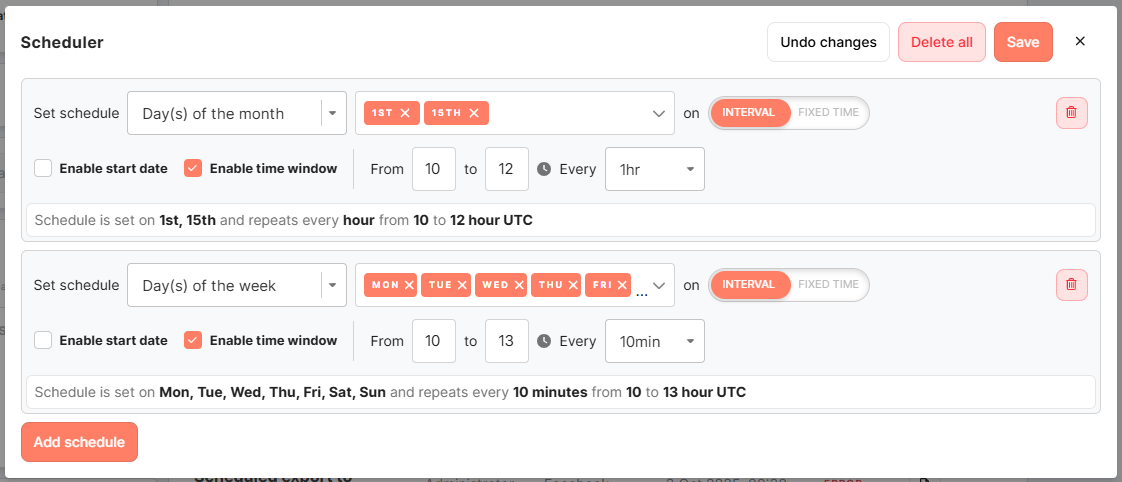Delete the first schedule with trash icon
Image resolution: width=1122 pixels, height=482 pixels.
pos(1071,113)
